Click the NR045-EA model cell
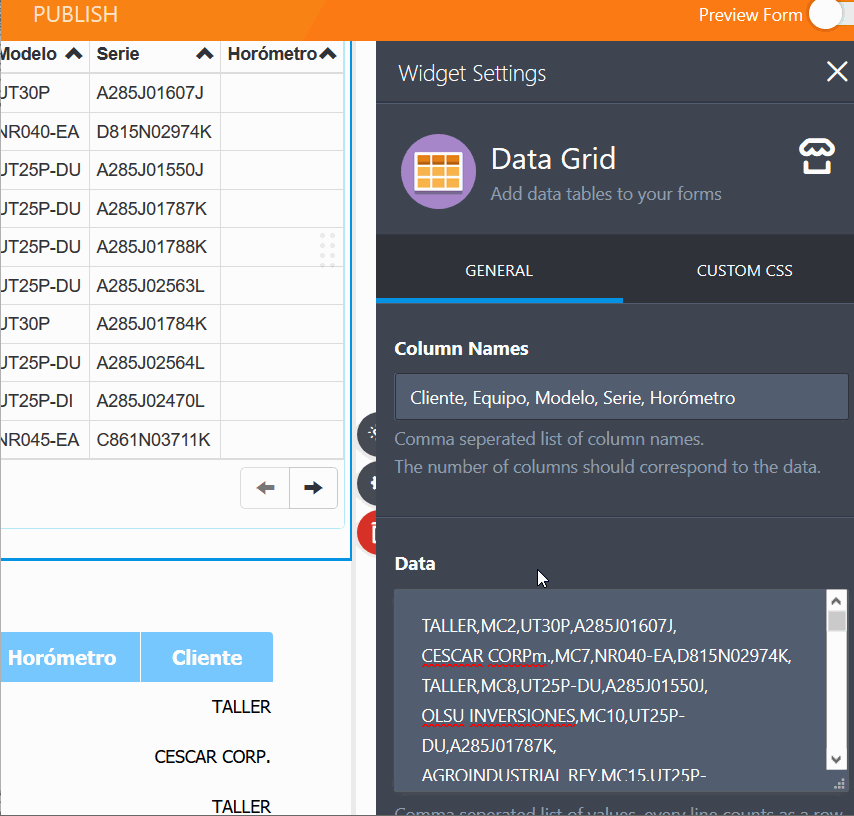Screen dimensions: 854x816 (x=44, y=440)
